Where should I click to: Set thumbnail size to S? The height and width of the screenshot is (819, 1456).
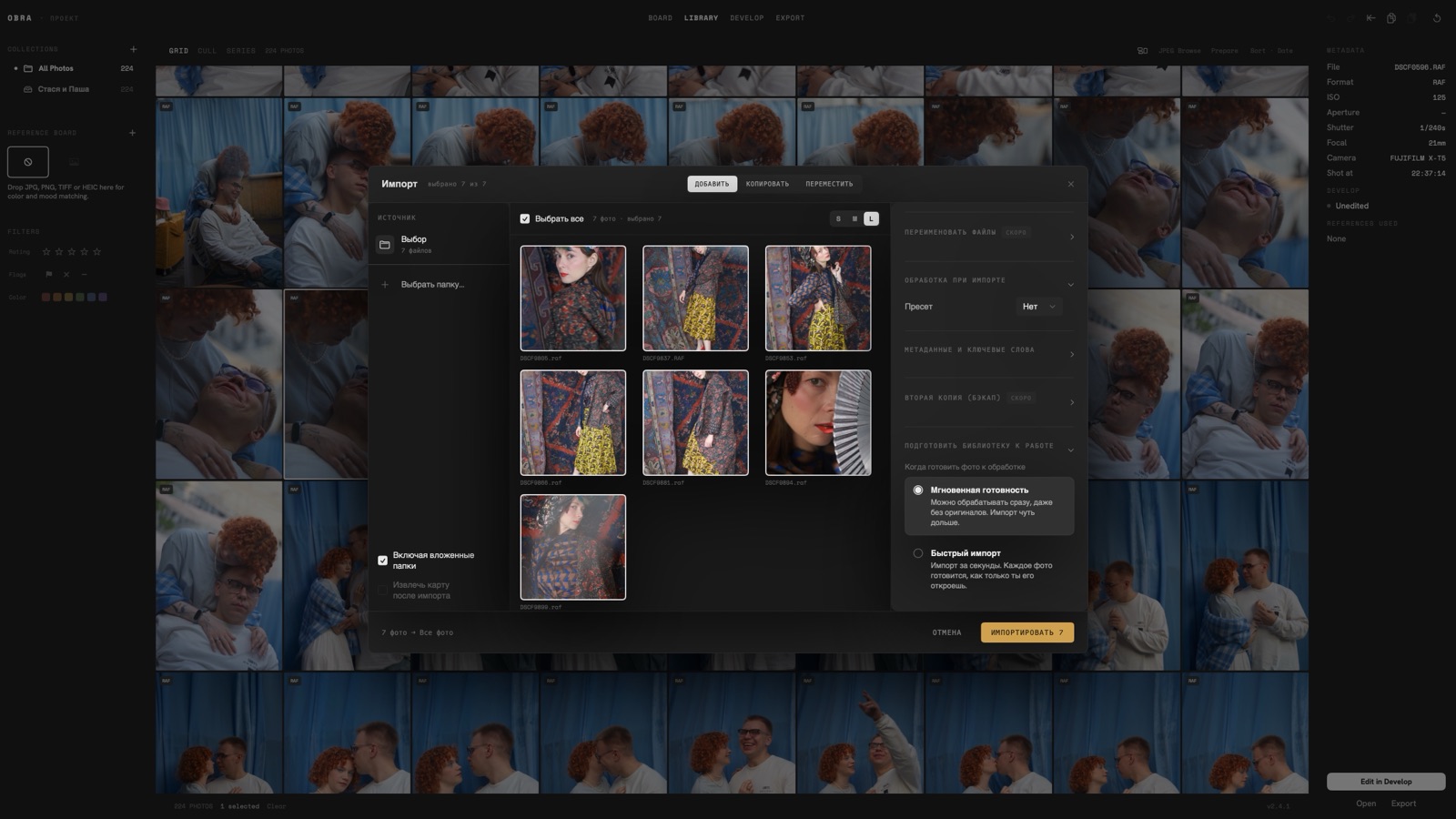[x=838, y=218]
